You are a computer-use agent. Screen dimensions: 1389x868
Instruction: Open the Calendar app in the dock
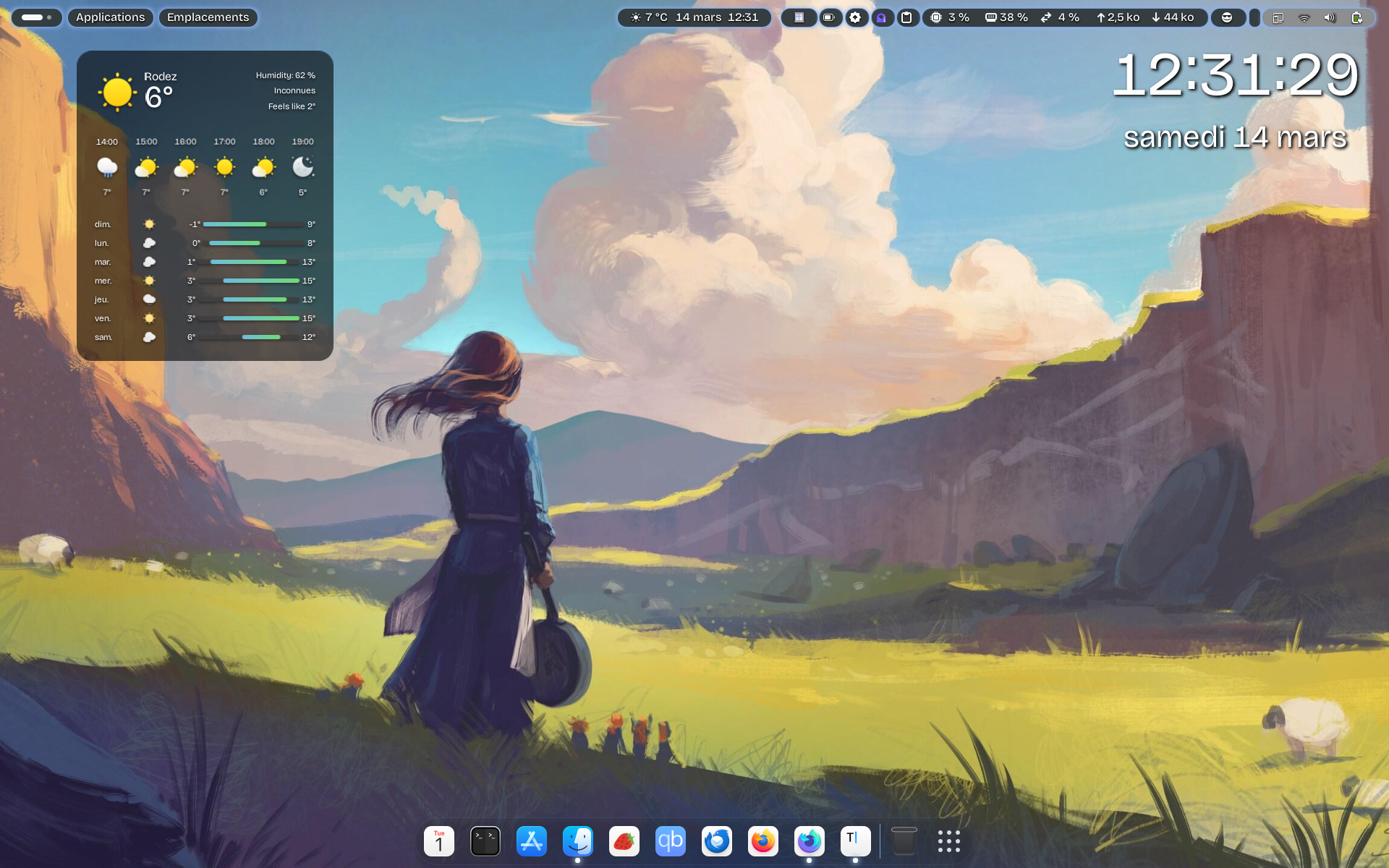[438, 841]
